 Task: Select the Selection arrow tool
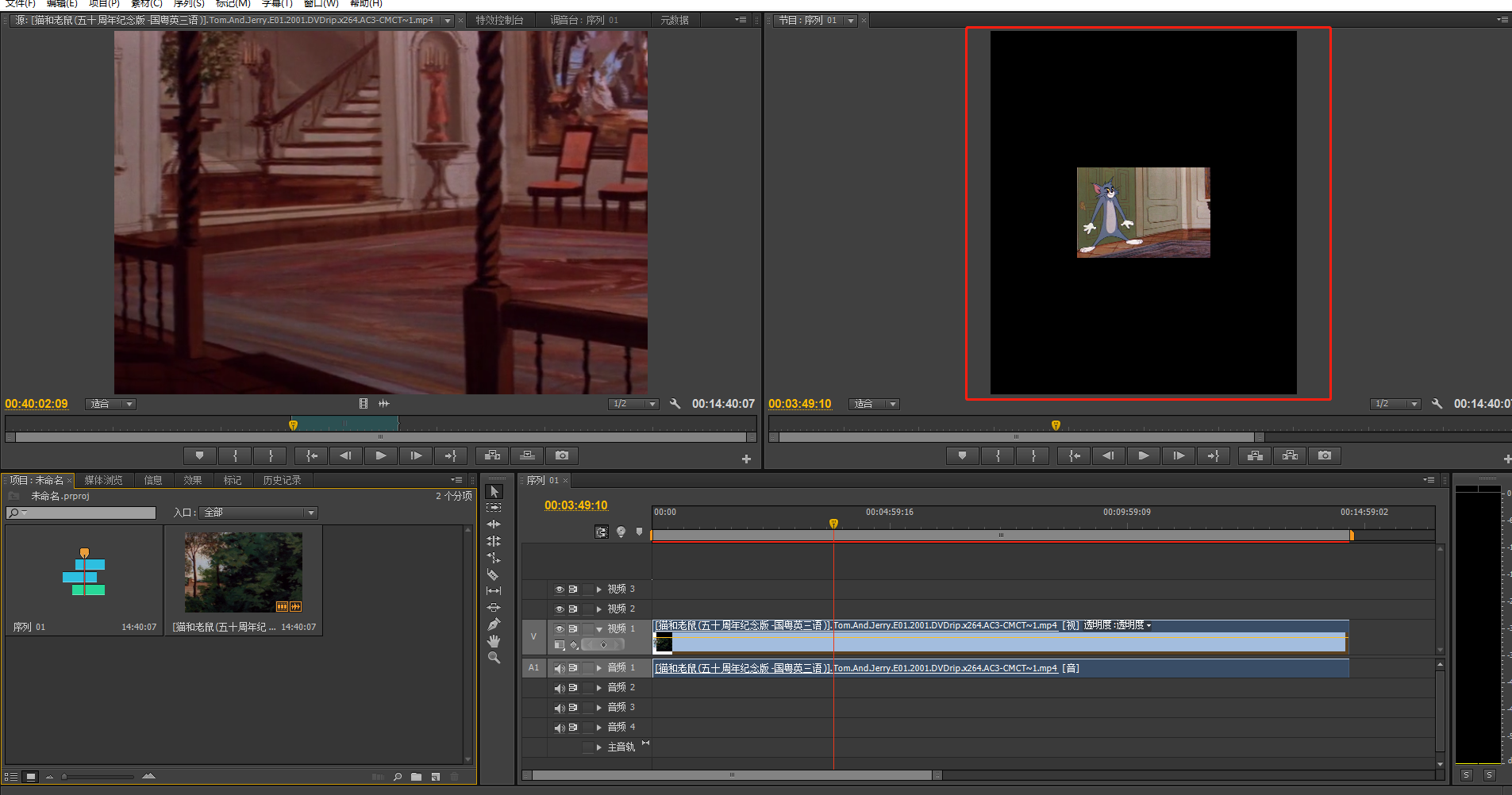click(x=494, y=492)
